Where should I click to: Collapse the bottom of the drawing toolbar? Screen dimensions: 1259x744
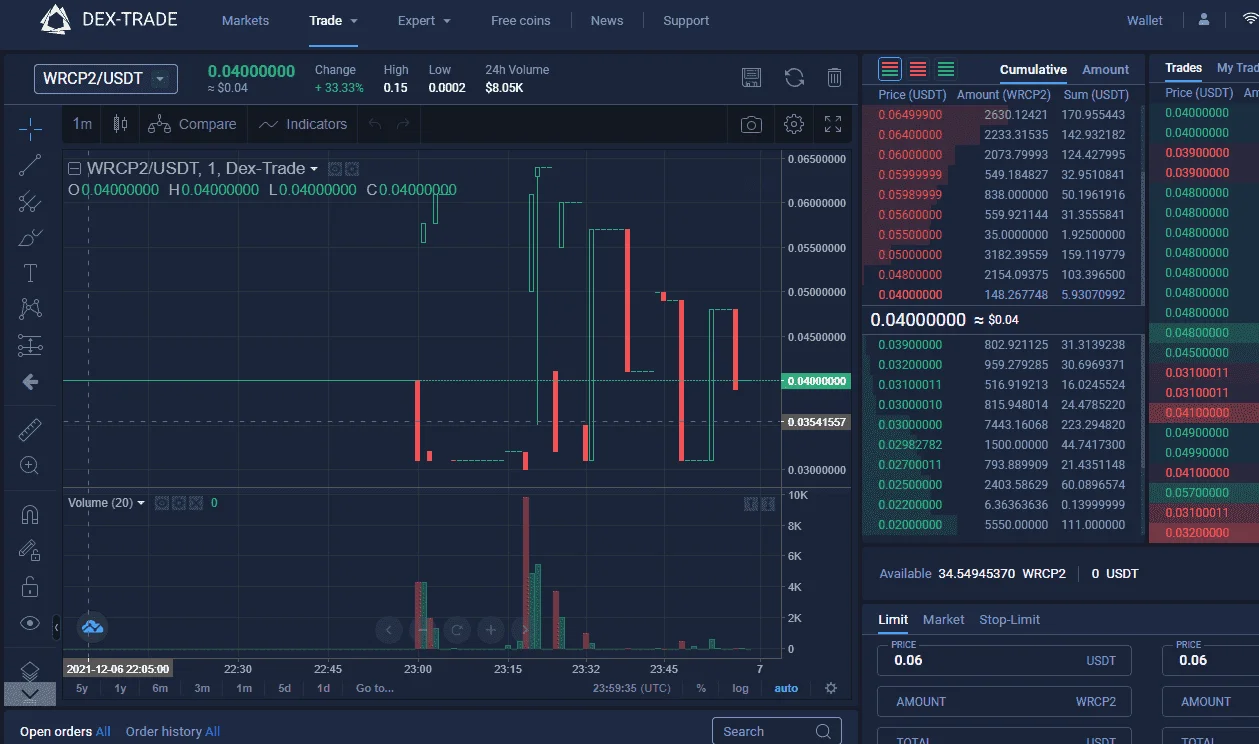[30, 693]
